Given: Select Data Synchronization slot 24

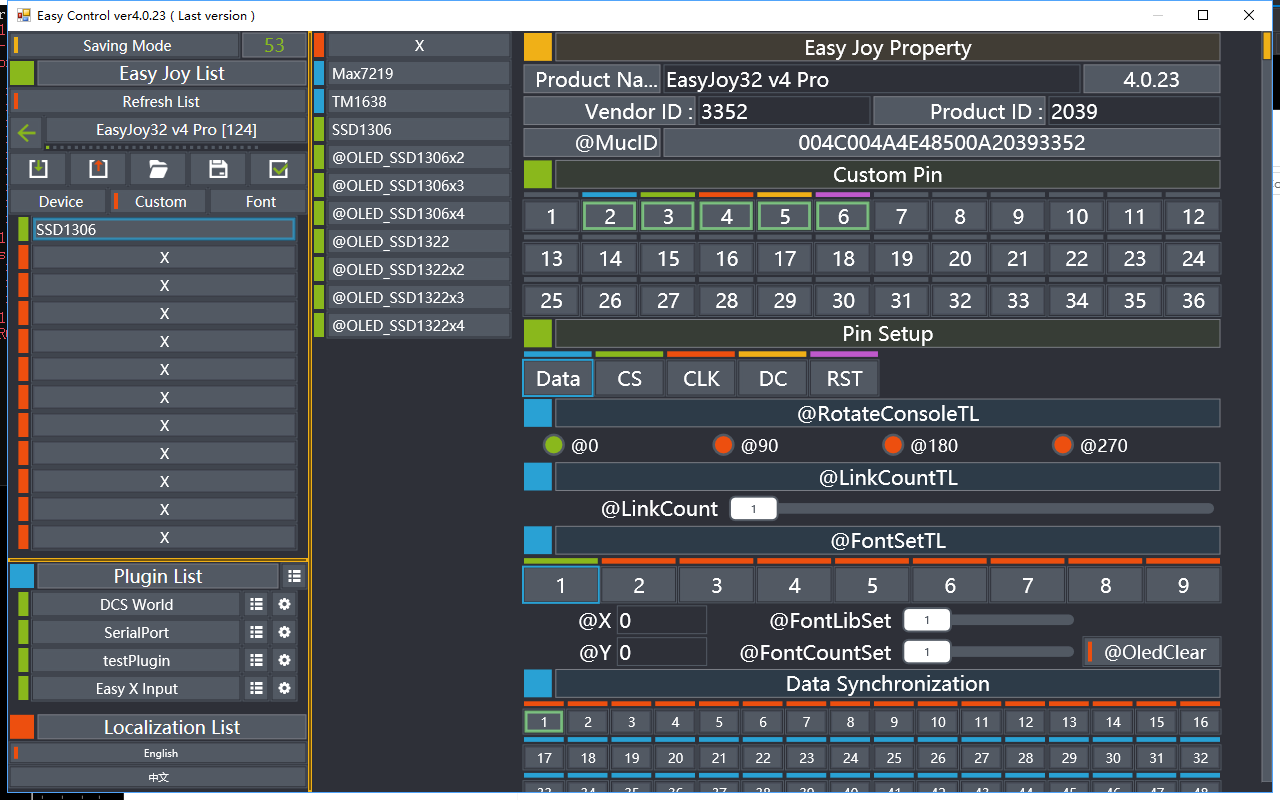Looking at the screenshot, I should pos(850,757).
